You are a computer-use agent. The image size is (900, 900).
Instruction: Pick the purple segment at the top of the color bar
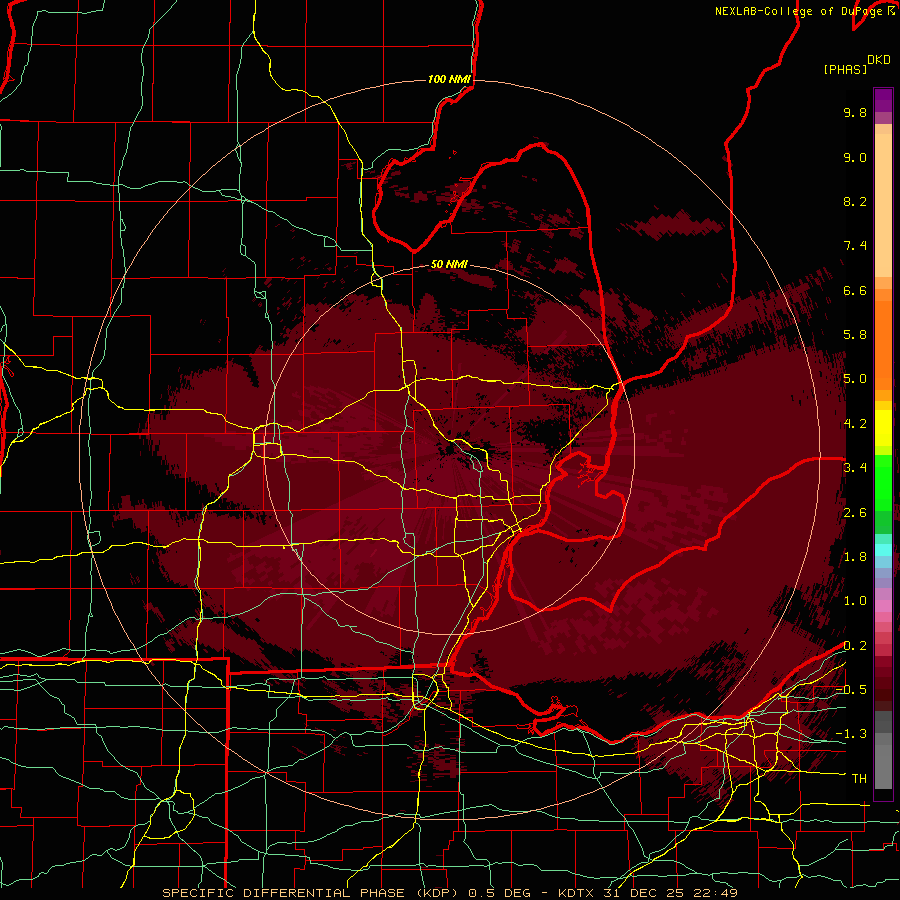coord(883,100)
